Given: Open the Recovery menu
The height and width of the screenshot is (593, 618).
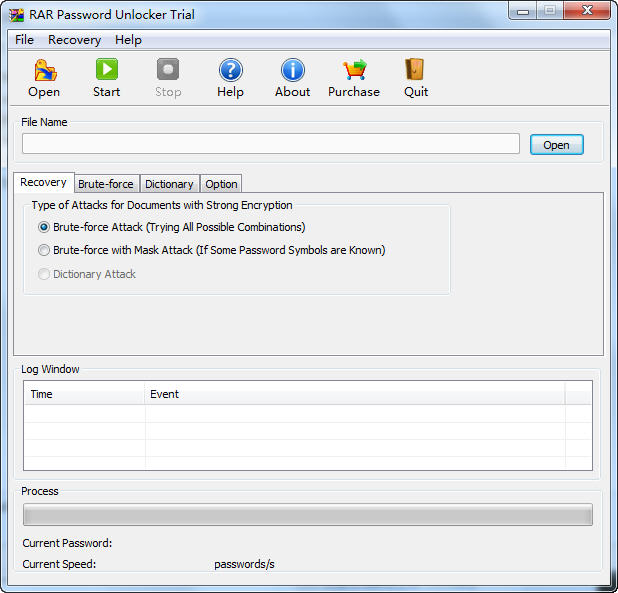Looking at the screenshot, I should [74, 40].
